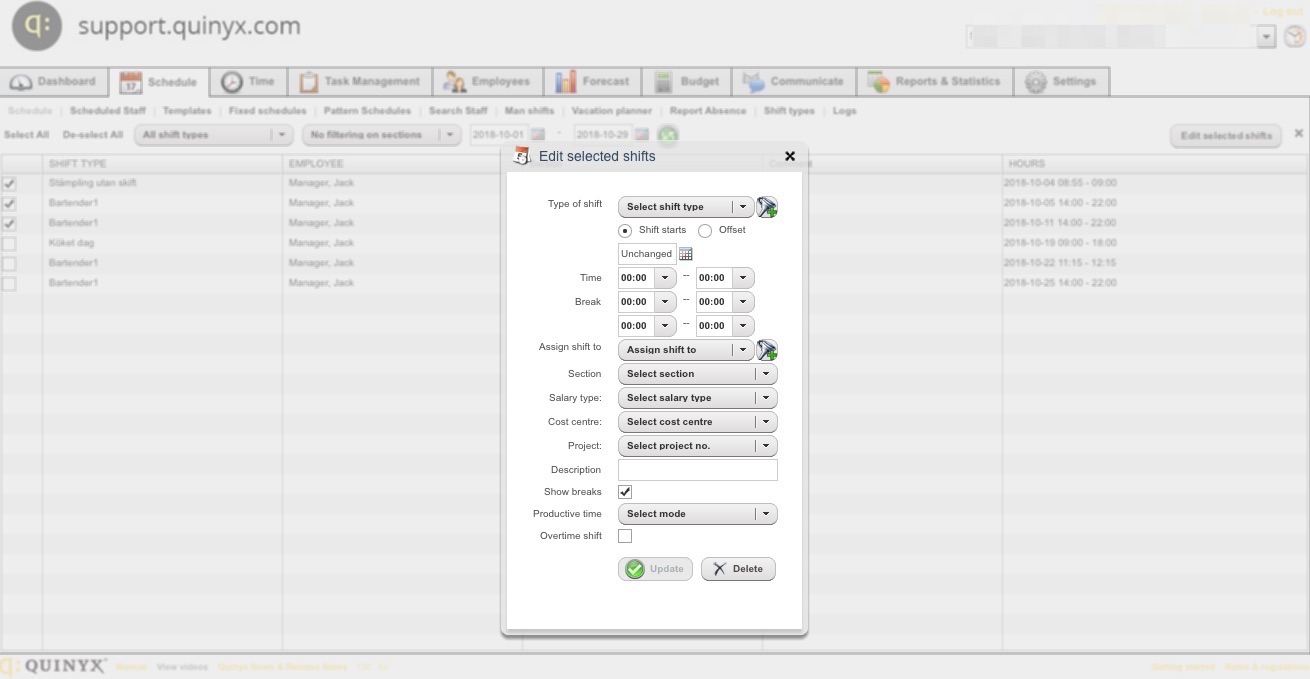The image size is (1310, 679).
Task: Click the Update button
Action: coord(655,569)
